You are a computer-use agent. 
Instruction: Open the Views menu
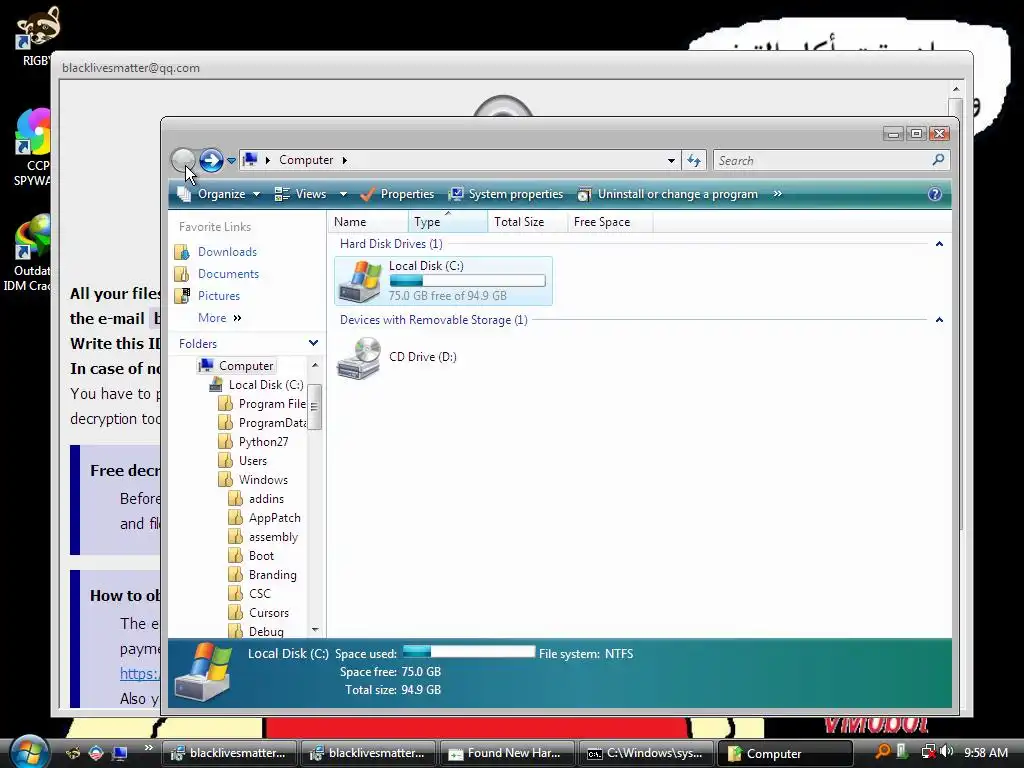click(301, 194)
